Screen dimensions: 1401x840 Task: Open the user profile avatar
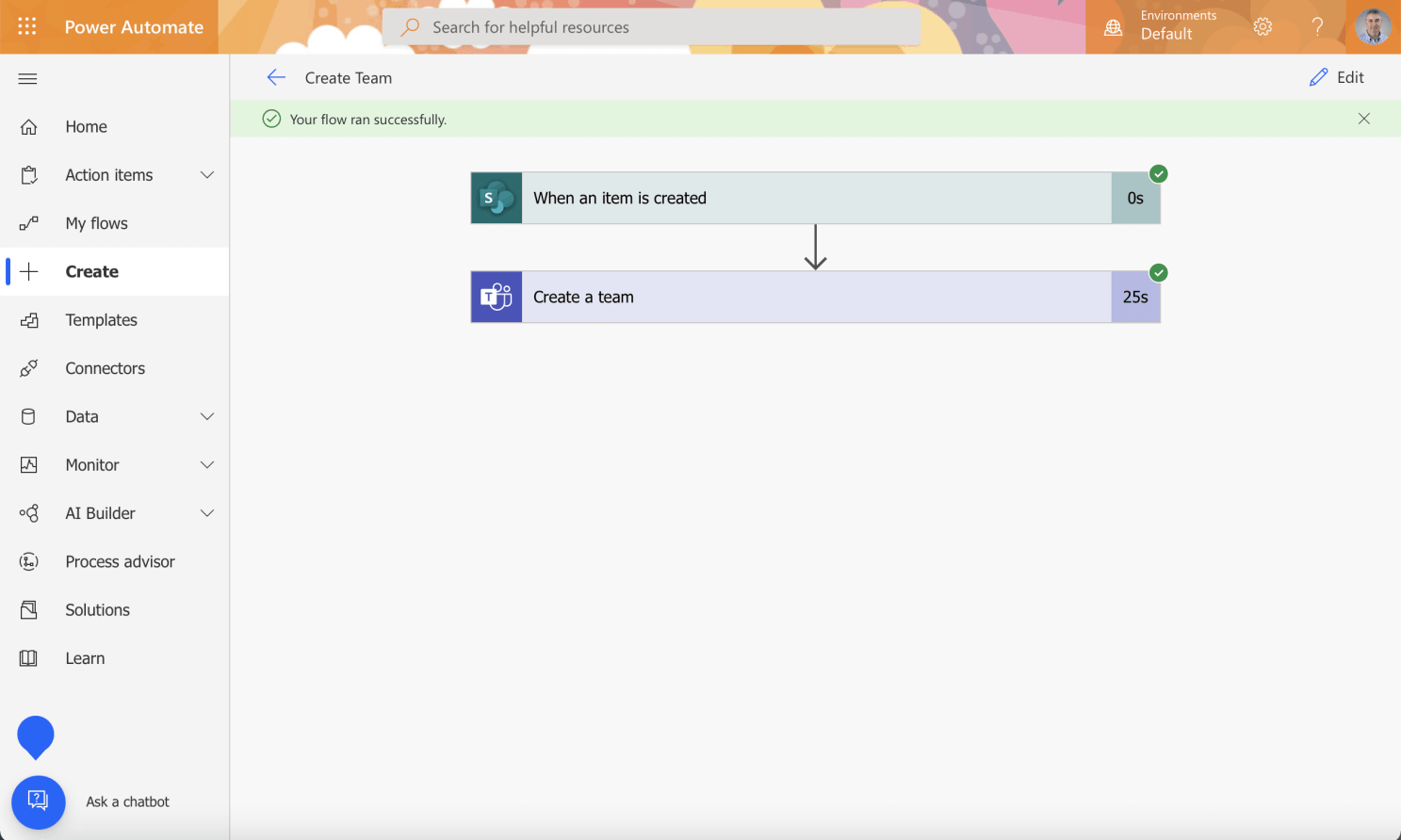1373,27
